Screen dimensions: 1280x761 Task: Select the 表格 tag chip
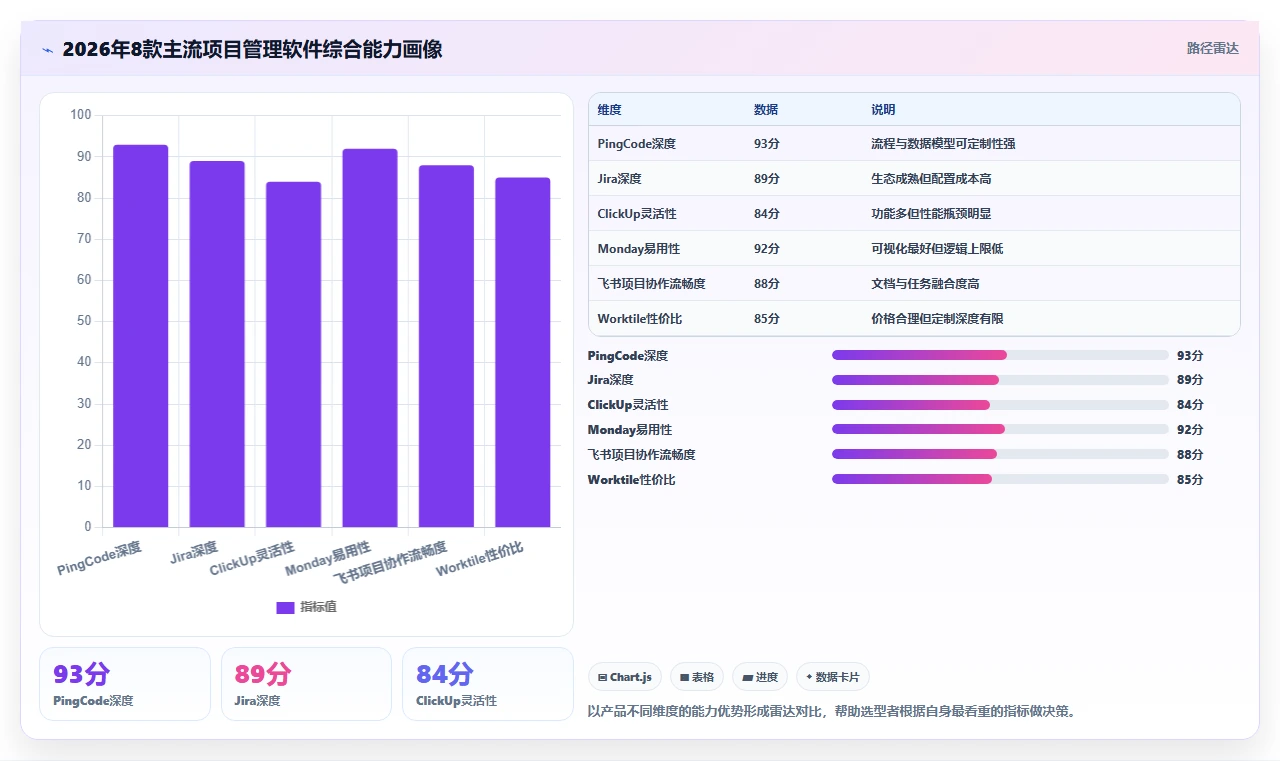(x=696, y=677)
